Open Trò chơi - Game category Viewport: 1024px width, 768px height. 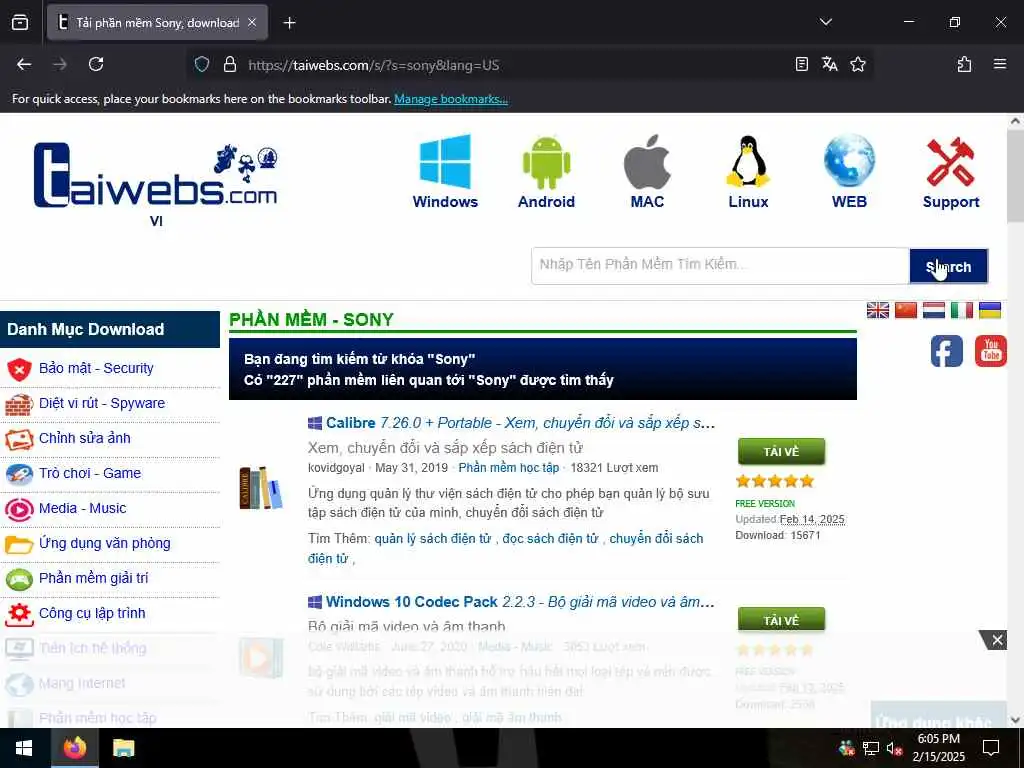pos(90,473)
